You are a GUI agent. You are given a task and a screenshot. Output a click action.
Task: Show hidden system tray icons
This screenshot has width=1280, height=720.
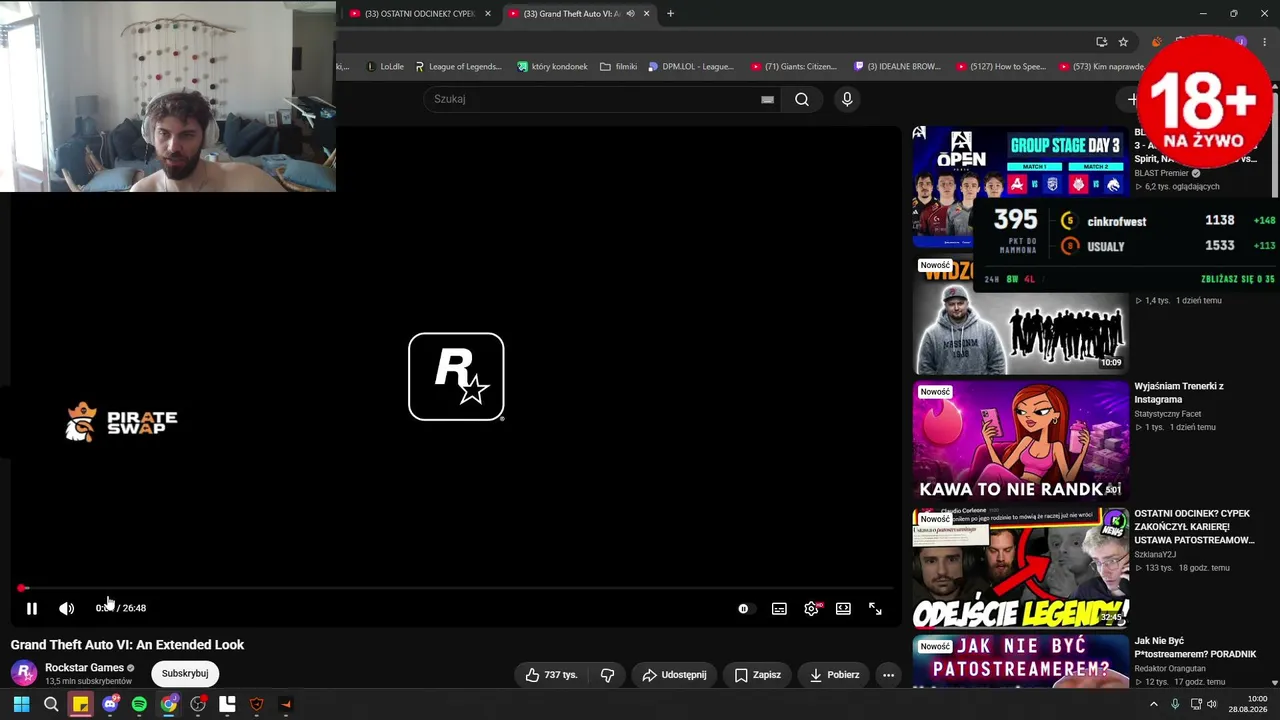(1153, 704)
